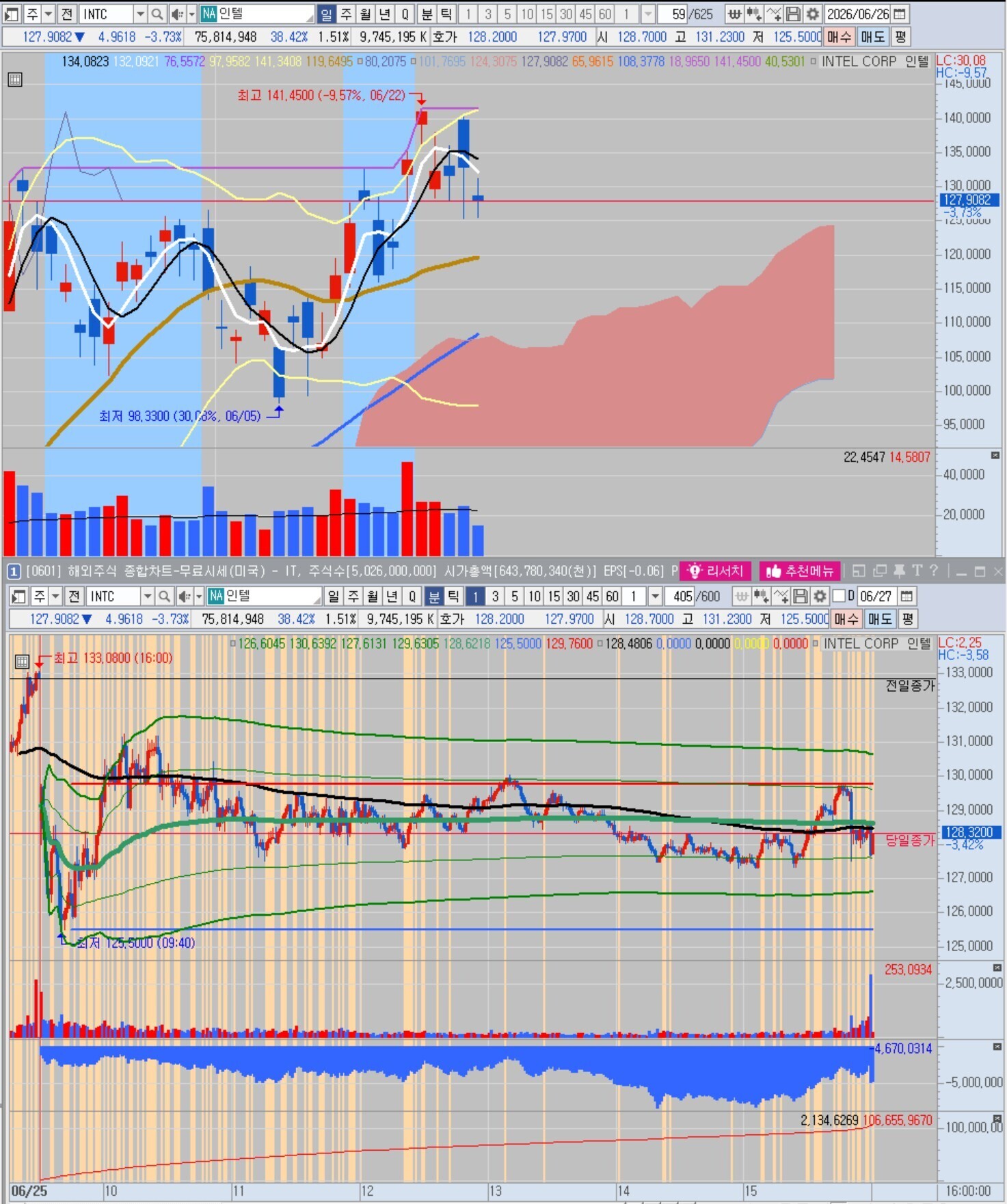Image resolution: width=1007 pixels, height=1204 pixels.
Task: Click the T font icon in the title bar
Action: tap(917, 571)
